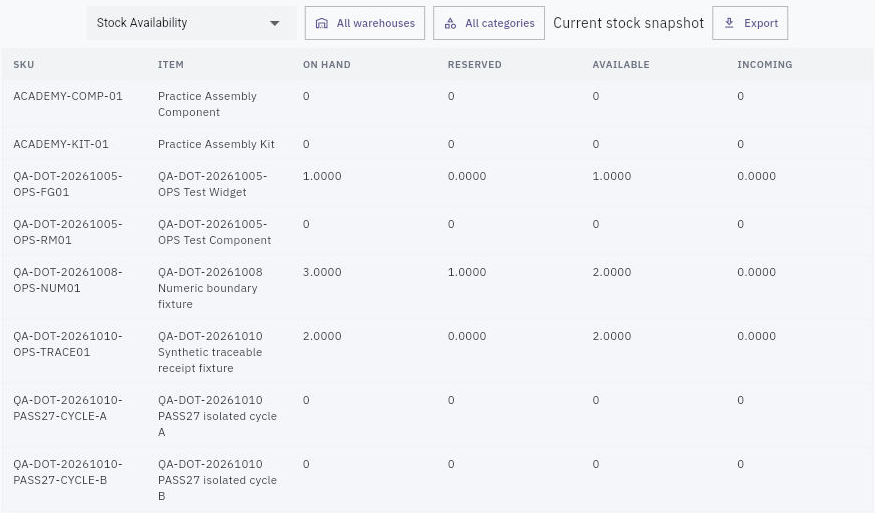This screenshot has width=875, height=513.
Task: Click Available 2.0000 for OPS-NUM01
Action: (612, 272)
